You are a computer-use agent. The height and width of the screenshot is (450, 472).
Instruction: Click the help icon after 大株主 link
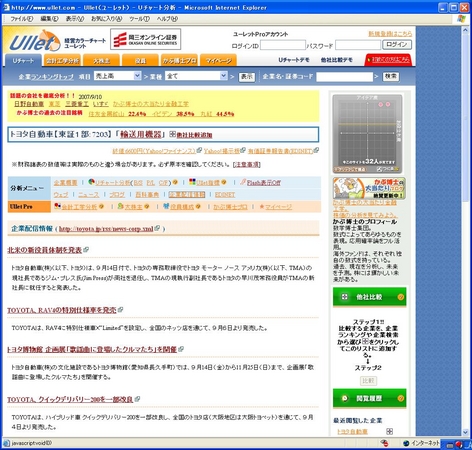[x=146, y=207]
